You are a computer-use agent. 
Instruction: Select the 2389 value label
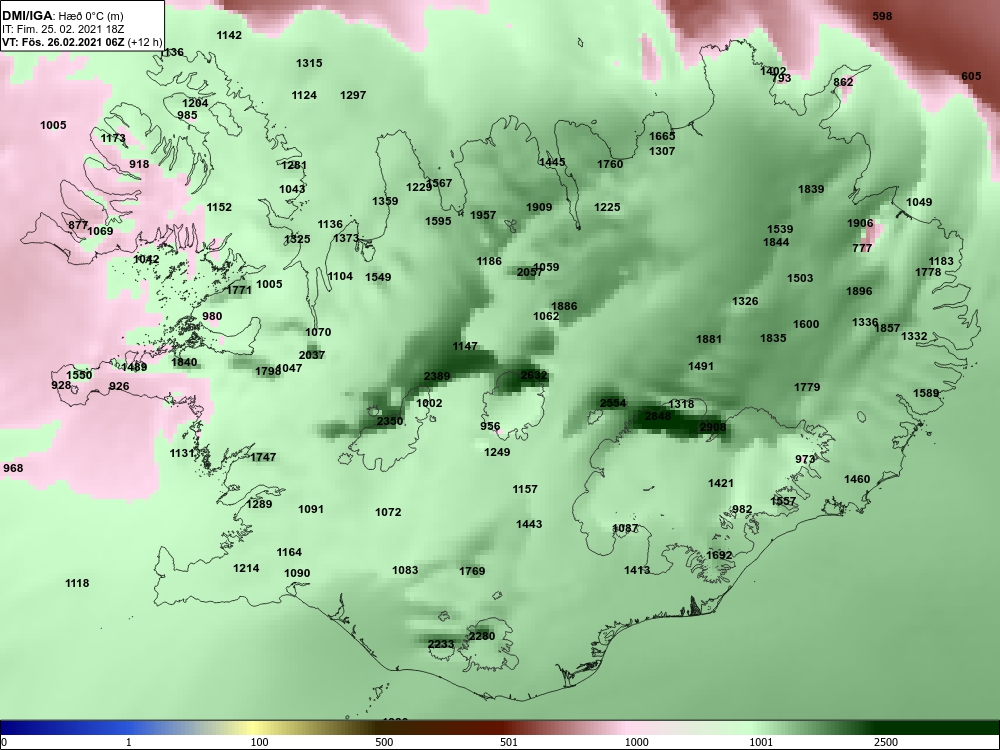pos(437,377)
